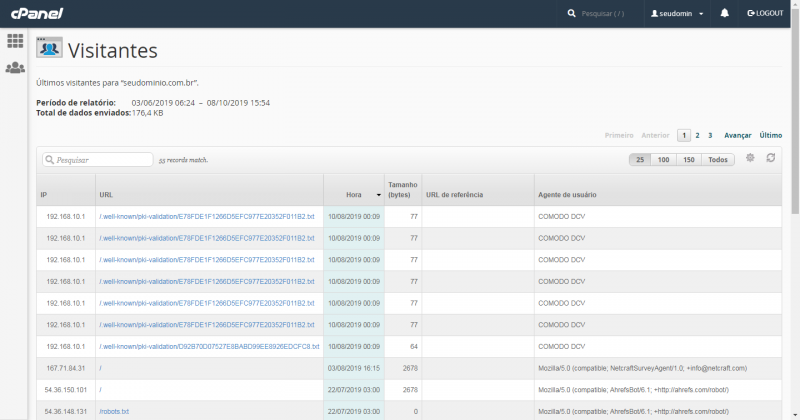
Task: Select Todos records option
Action: pyautogui.click(x=718, y=160)
